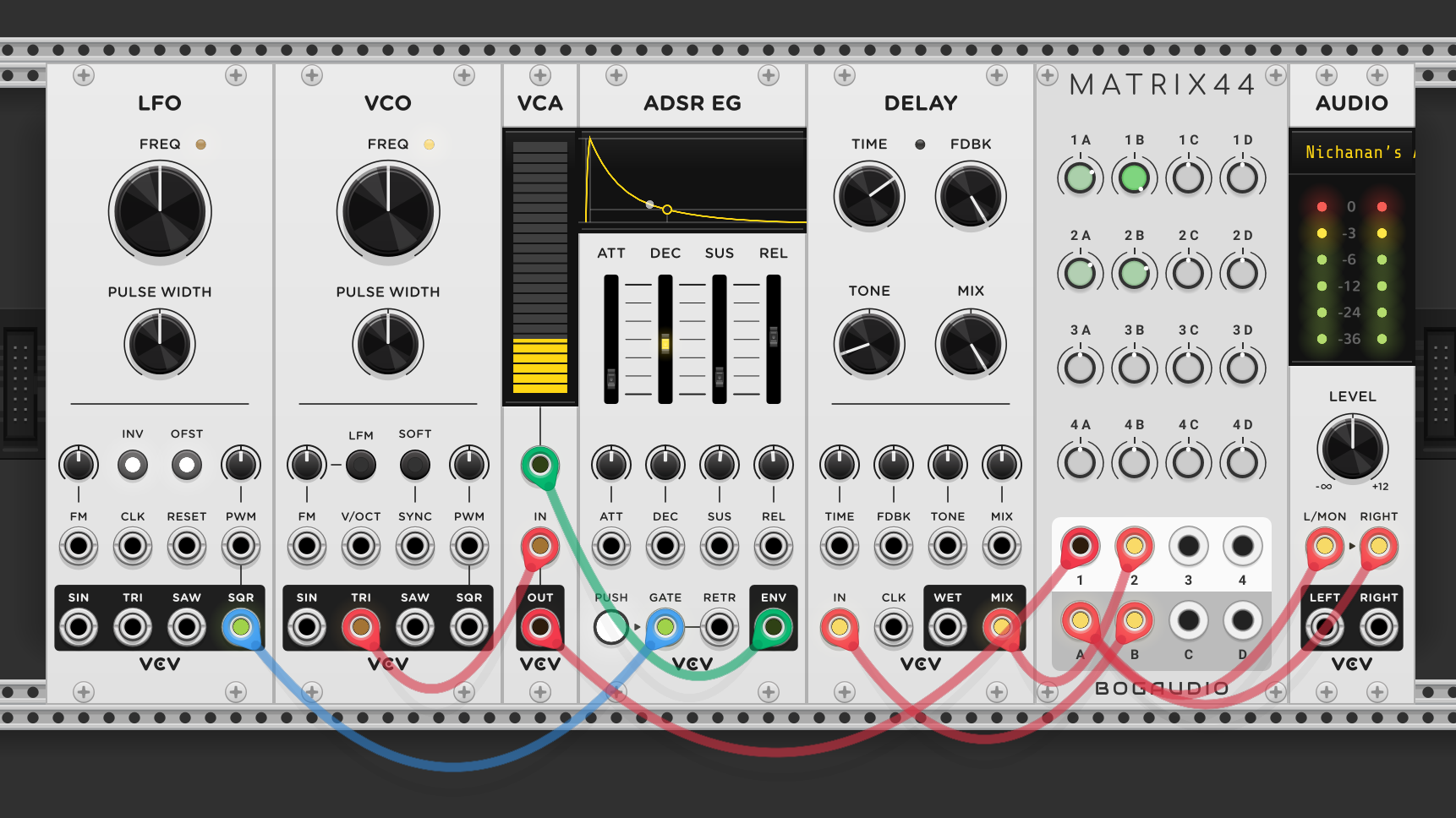Click the LFO FREQ knob
Image resolution: width=1456 pixels, height=818 pixels.
tap(160, 211)
